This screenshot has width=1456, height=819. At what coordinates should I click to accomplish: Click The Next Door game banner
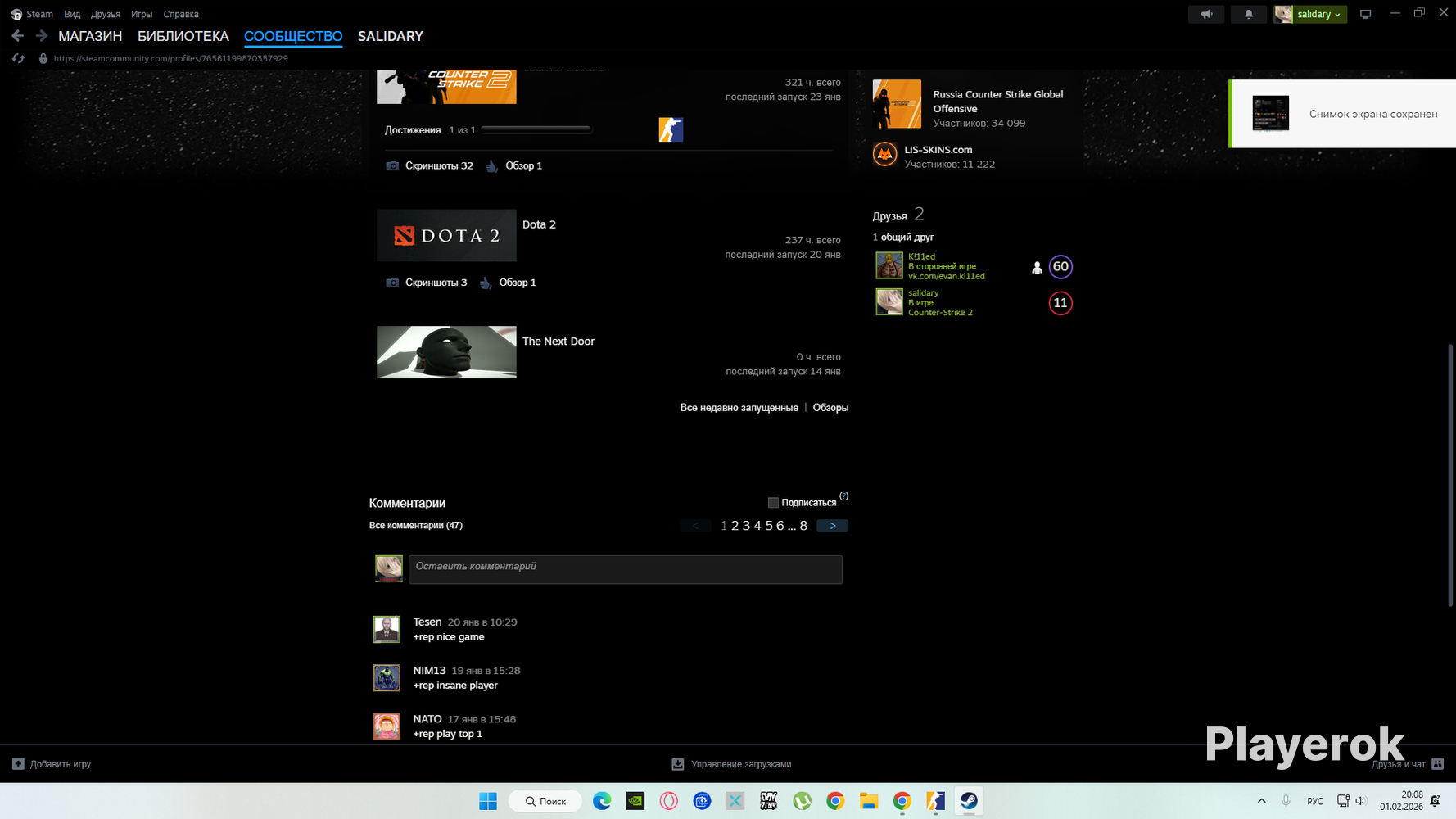(446, 352)
